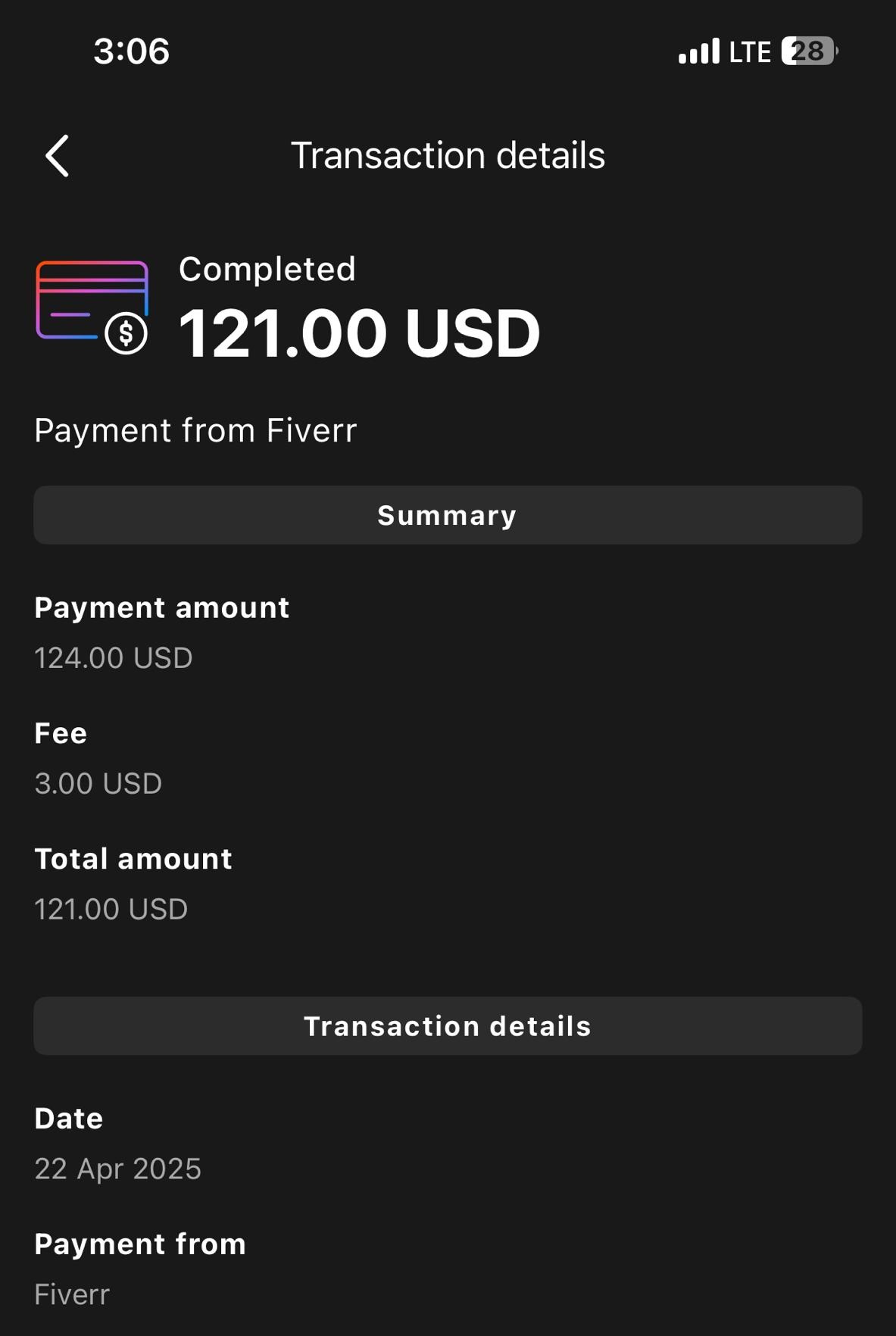The image size is (896, 1336).
Task: Tap the Payment from Fiverr description
Action: pos(195,430)
